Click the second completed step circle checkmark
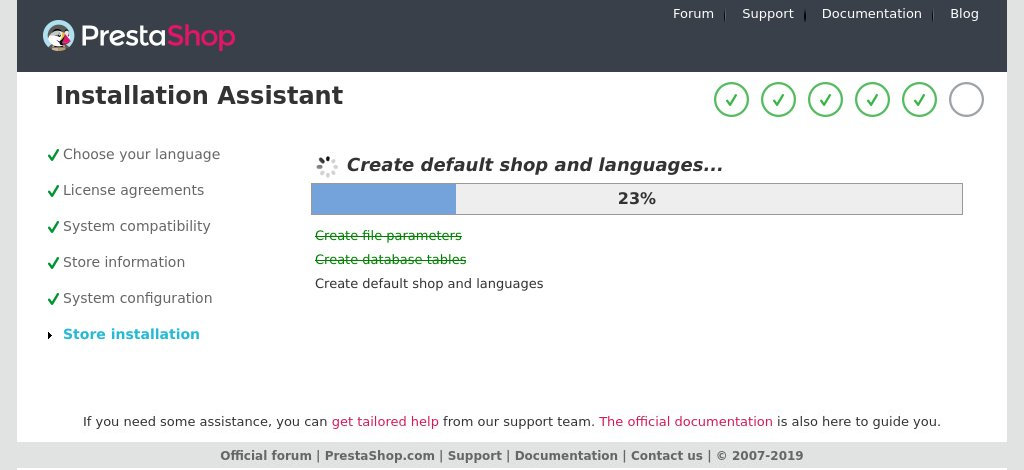1024x470 pixels. [778, 100]
